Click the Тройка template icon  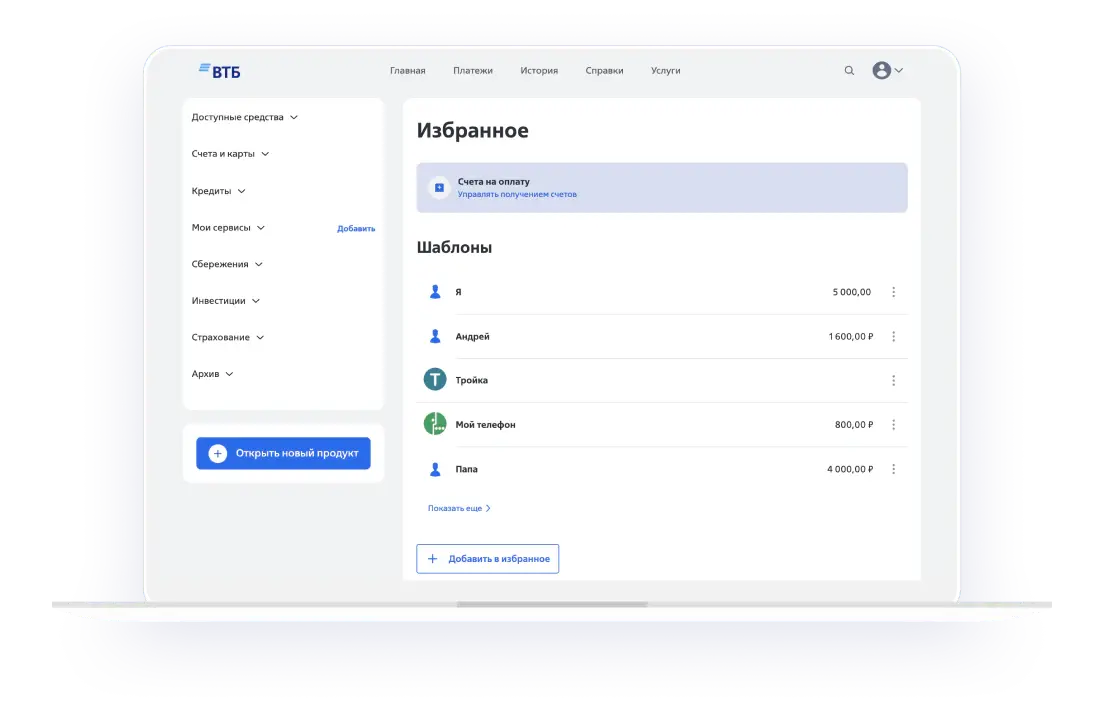click(435, 380)
